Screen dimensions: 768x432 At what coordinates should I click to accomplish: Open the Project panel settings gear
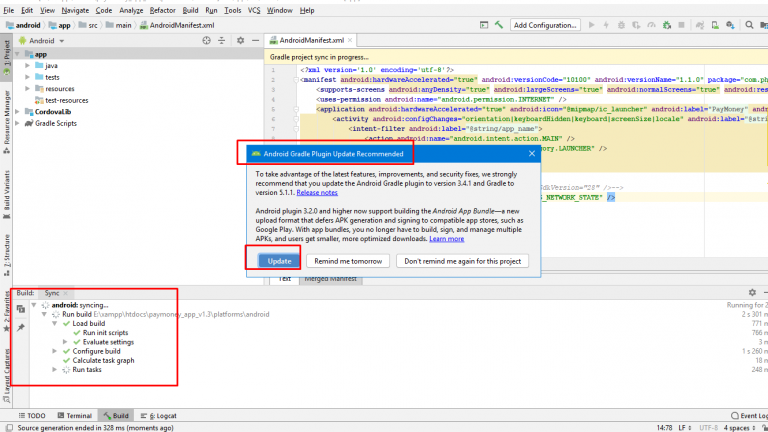click(x=240, y=41)
